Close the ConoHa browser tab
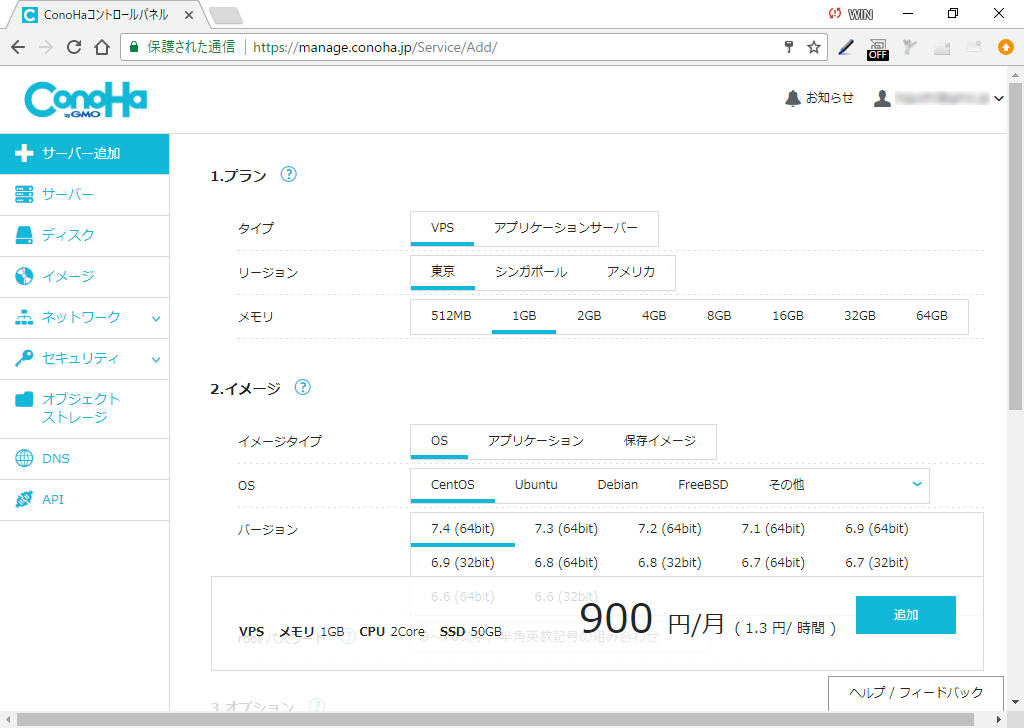 point(188,14)
